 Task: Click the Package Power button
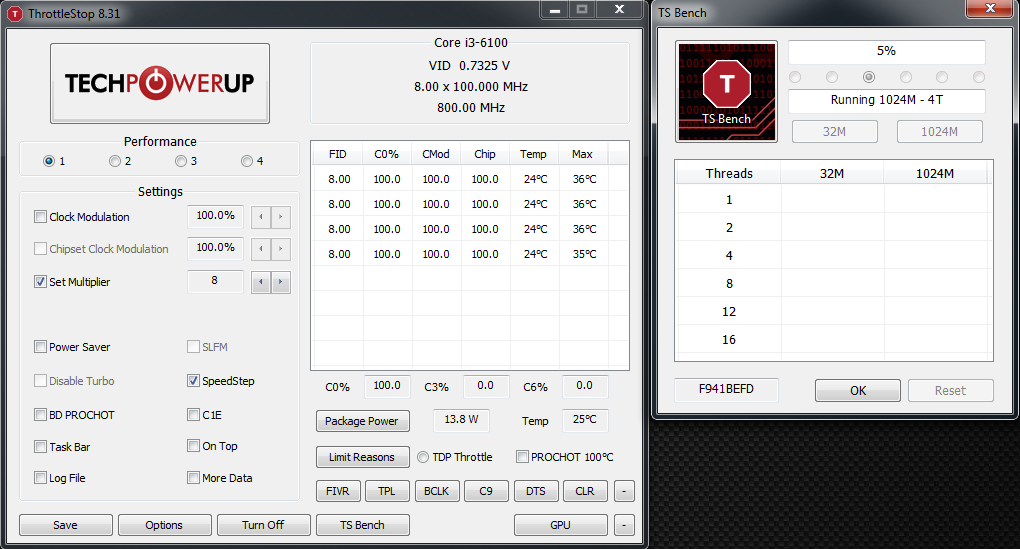pos(362,421)
